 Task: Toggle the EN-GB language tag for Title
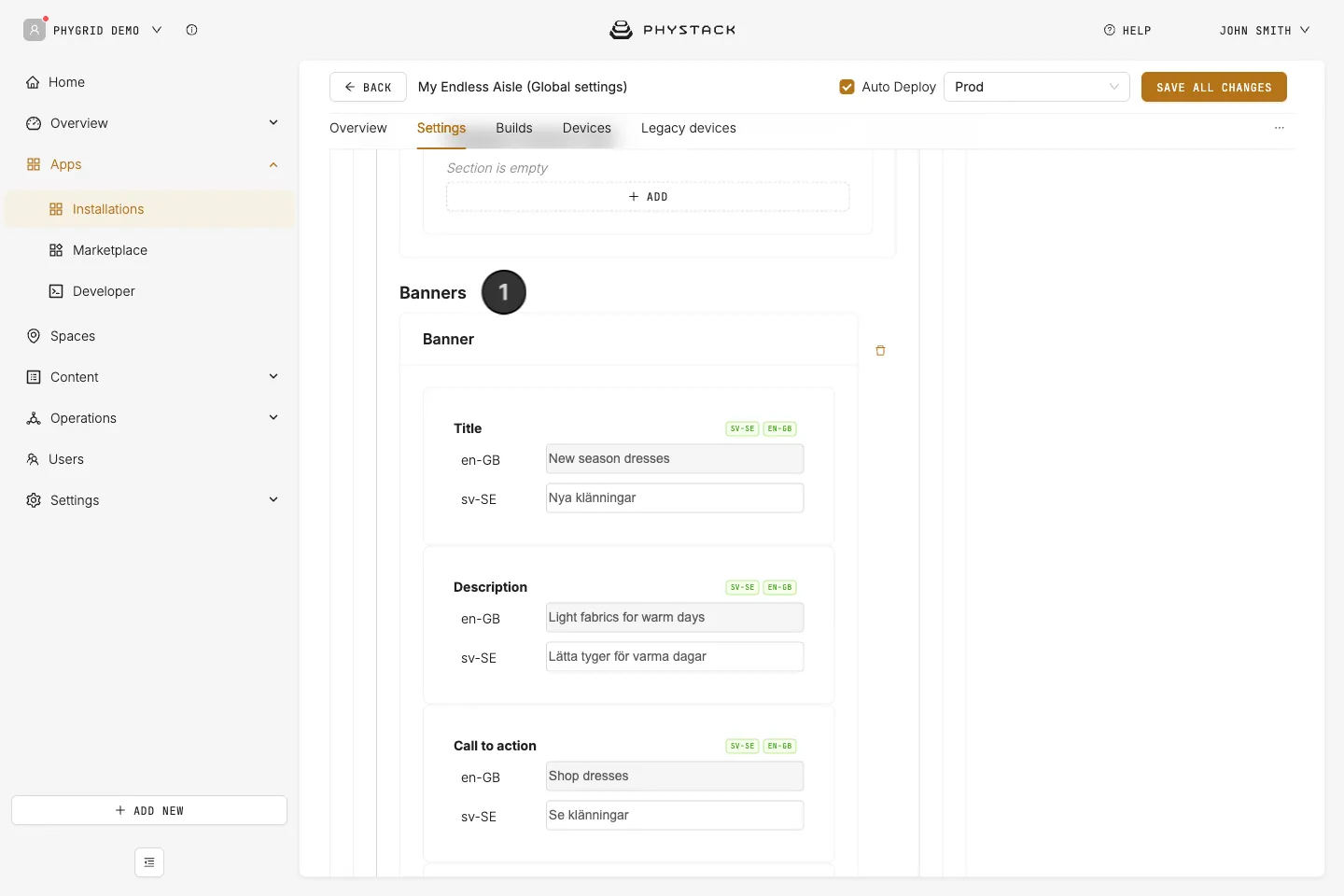[780, 429]
